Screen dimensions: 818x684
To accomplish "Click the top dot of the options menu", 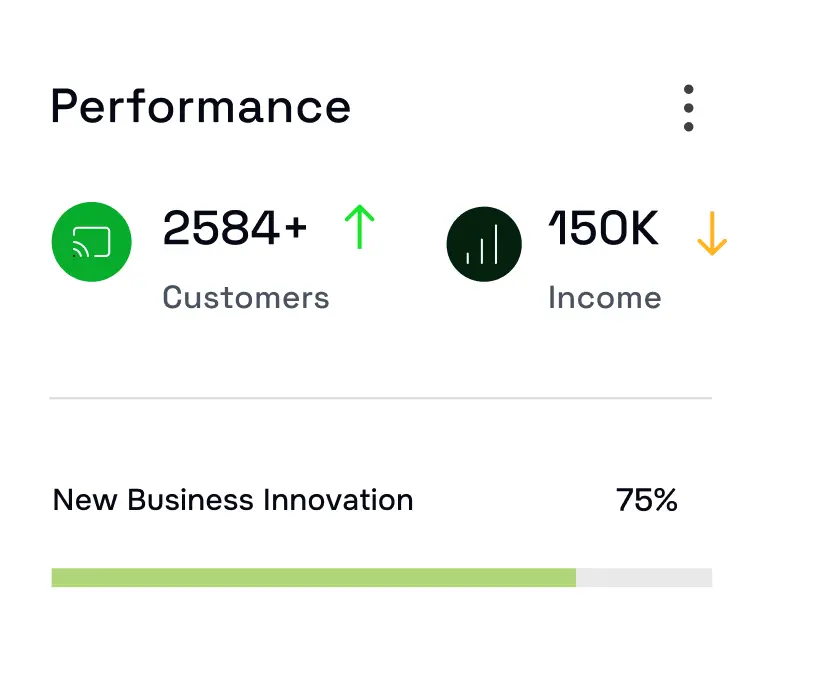I will (x=688, y=90).
